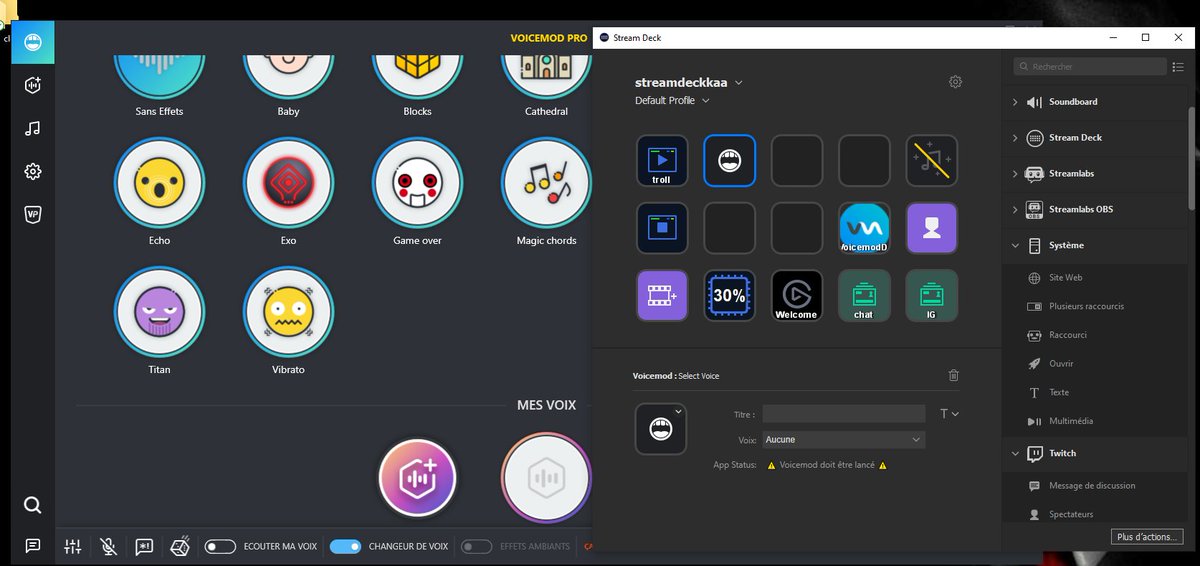Select the purple person key in grid

(x=932, y=228)
